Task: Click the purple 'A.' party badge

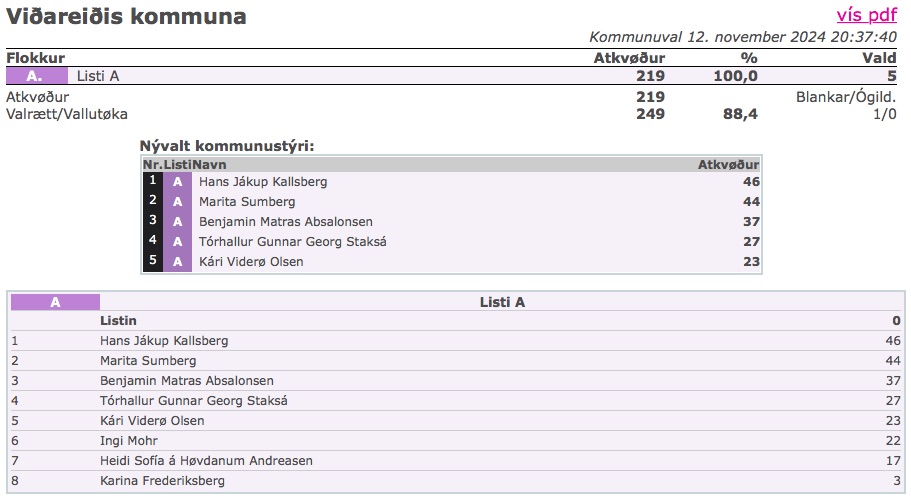Action: (35, 76)
